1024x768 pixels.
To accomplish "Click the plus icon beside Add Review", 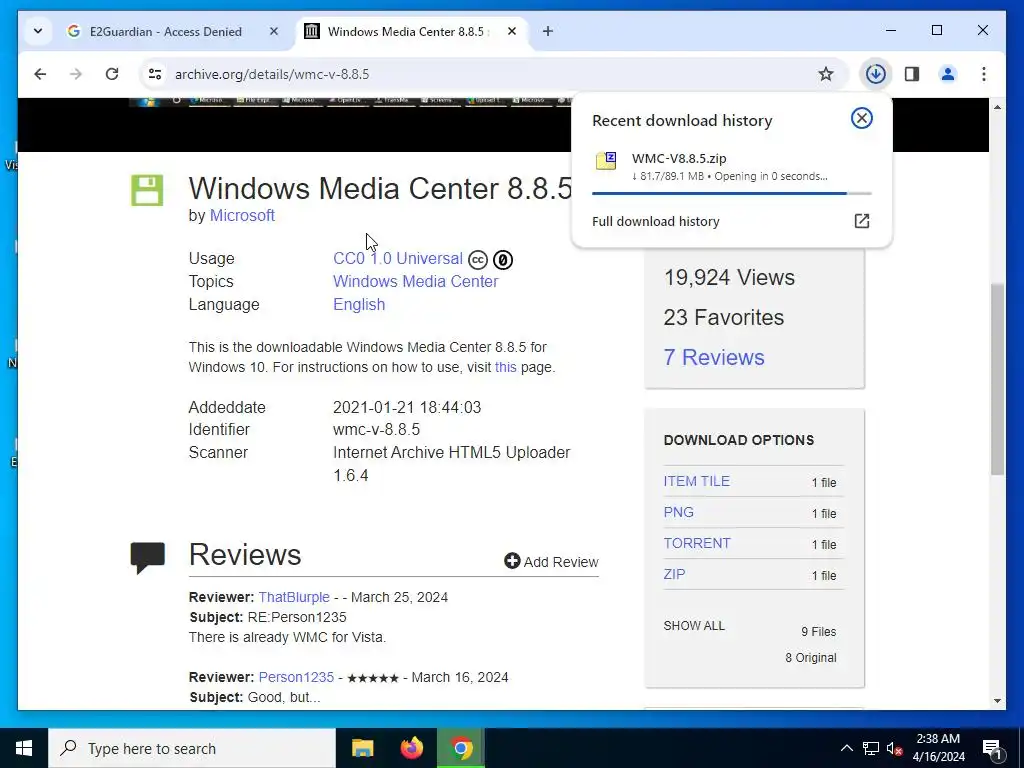I will pyautogui.click(x=512, y=561).
